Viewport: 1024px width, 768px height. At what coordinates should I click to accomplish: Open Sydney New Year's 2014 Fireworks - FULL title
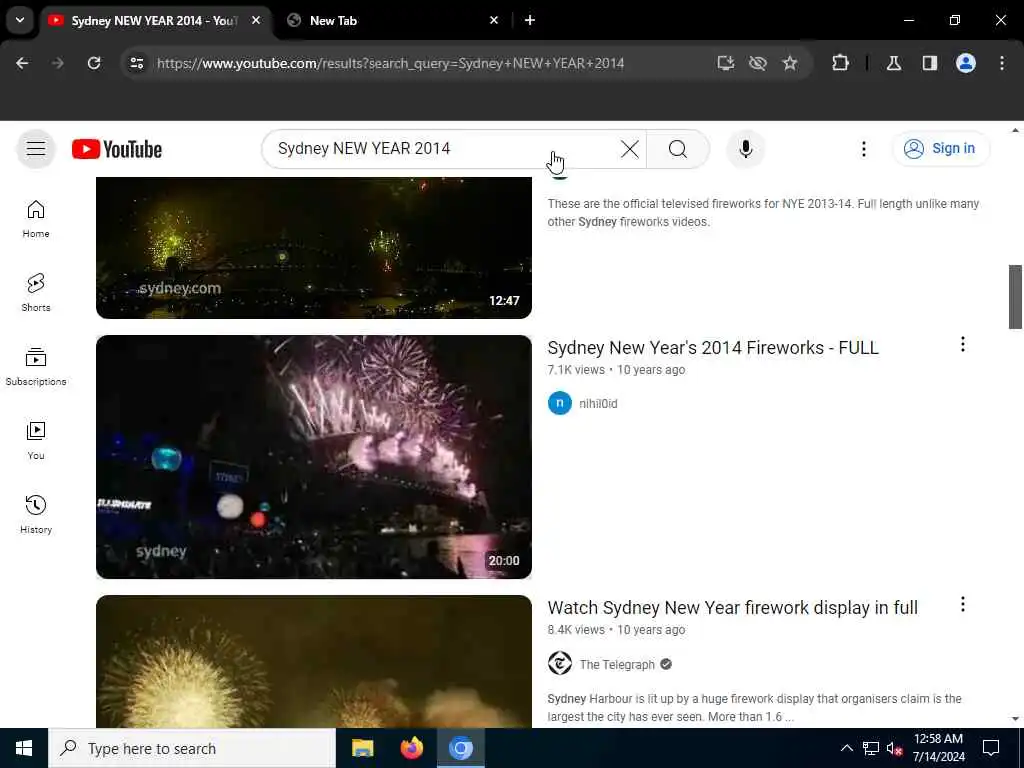712,347
